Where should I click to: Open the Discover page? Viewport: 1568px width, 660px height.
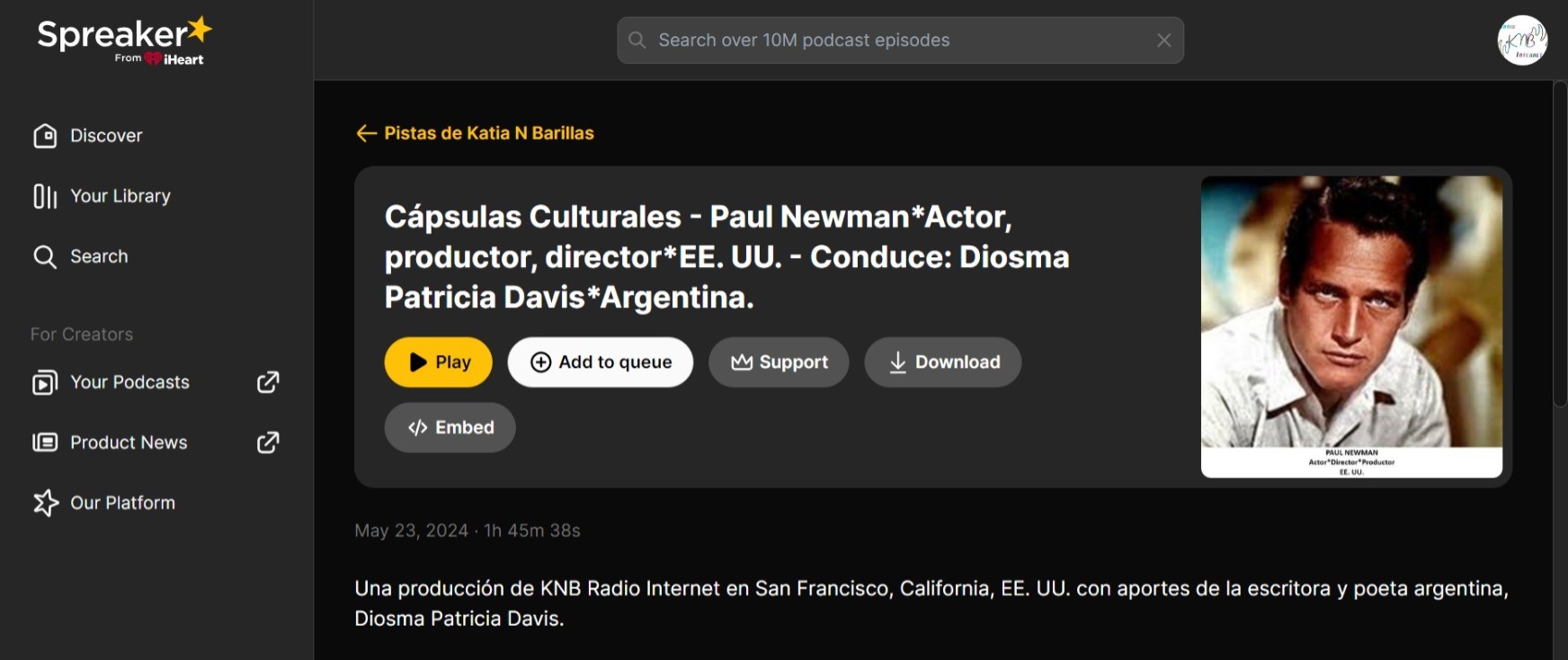pyautogui.click(x=105, y=136)
